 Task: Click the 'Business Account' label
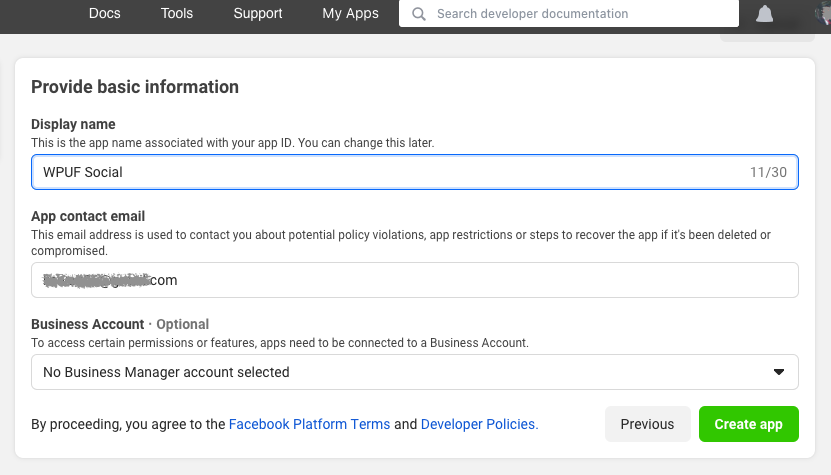tap(87, 324)
